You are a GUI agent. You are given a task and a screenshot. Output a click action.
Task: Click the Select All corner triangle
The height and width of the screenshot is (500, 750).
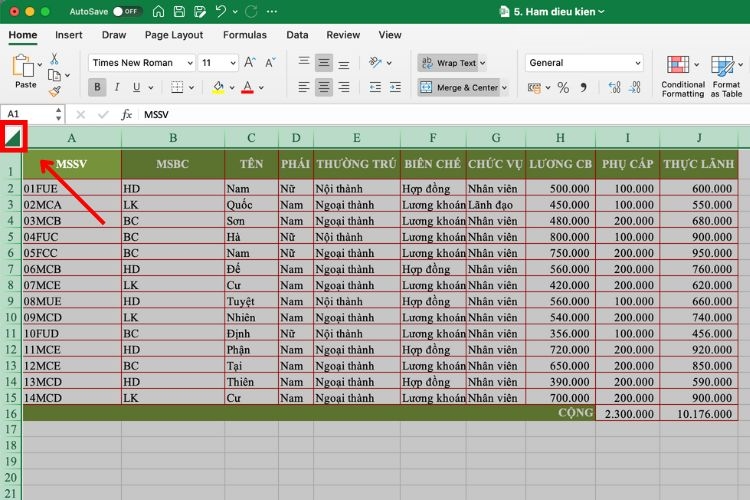13,138
